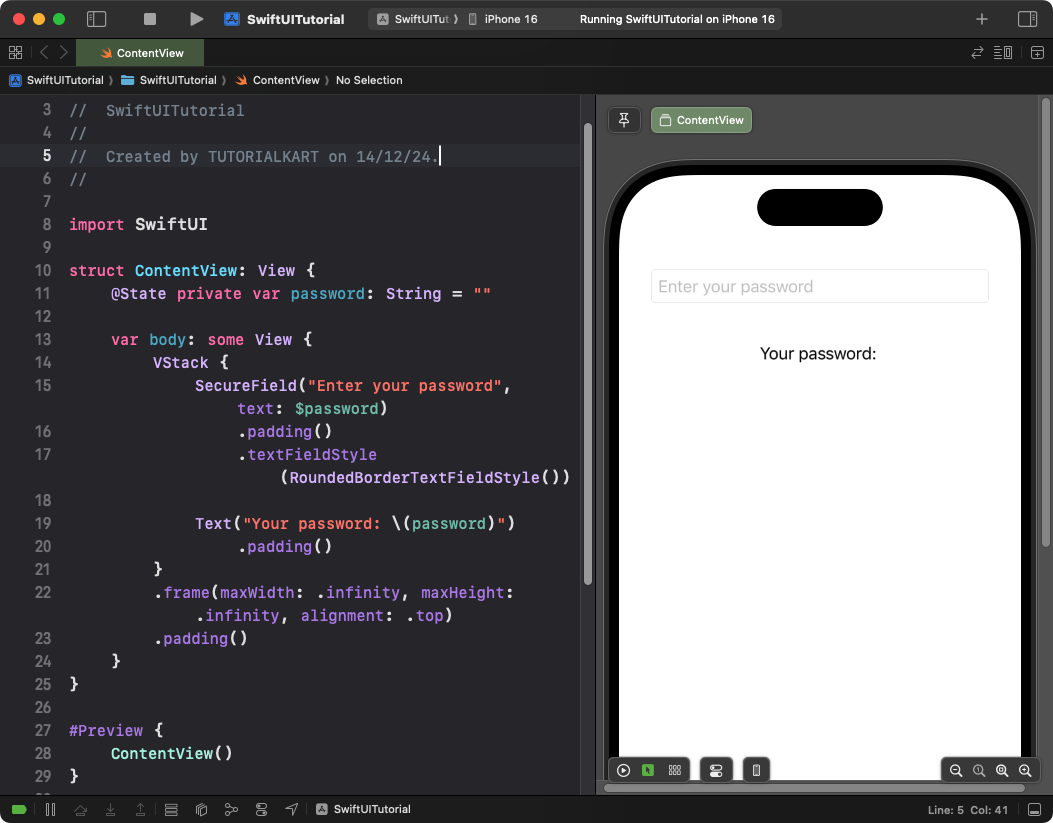Image resolution: width=1053 pixels, height=823 pixels.
Task: Toggle the inspector panel
Action: (1027, 19)
